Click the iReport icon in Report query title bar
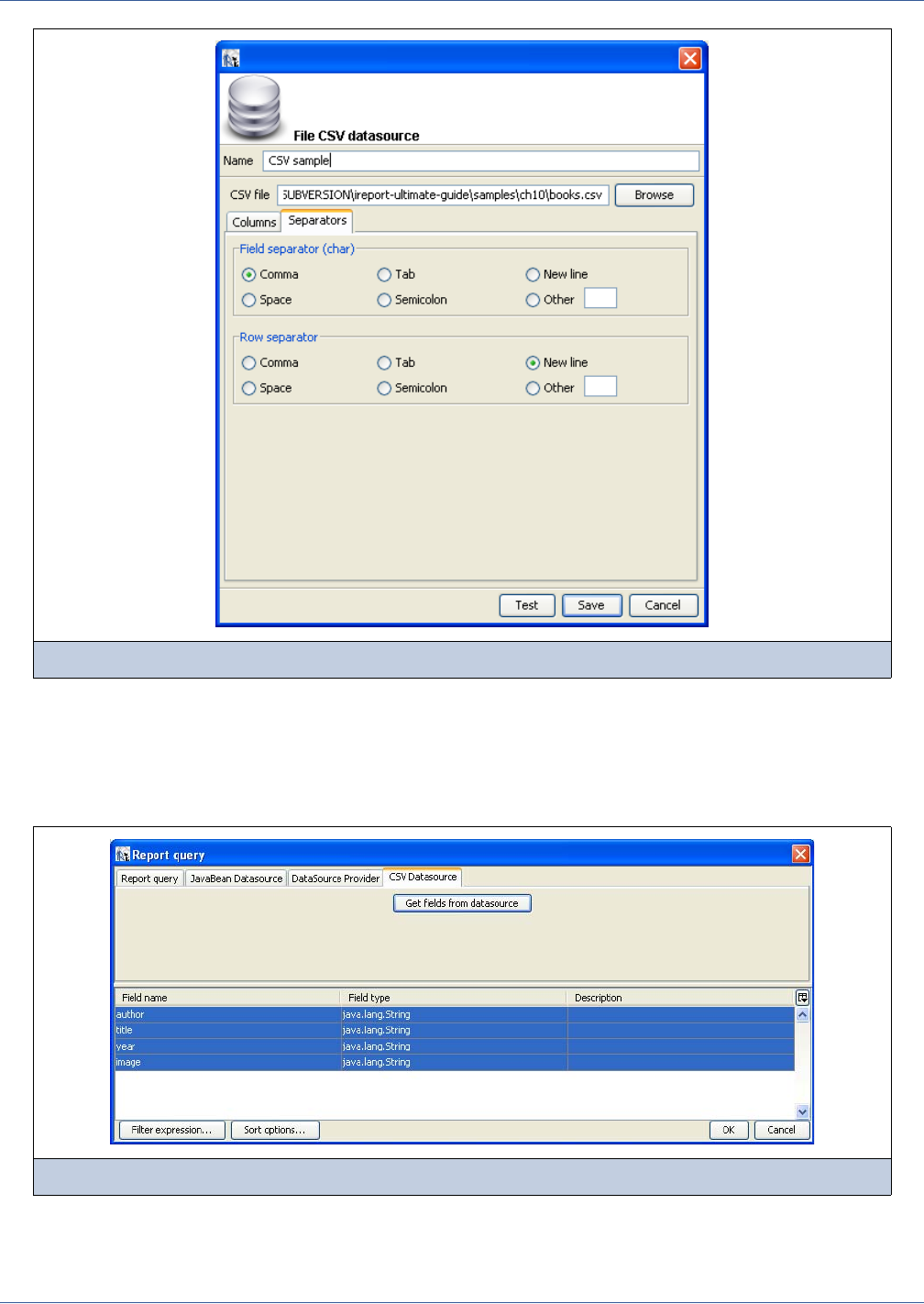This screenshot has height=1304, width=924. pyautogui.click(x=123, y=855)
